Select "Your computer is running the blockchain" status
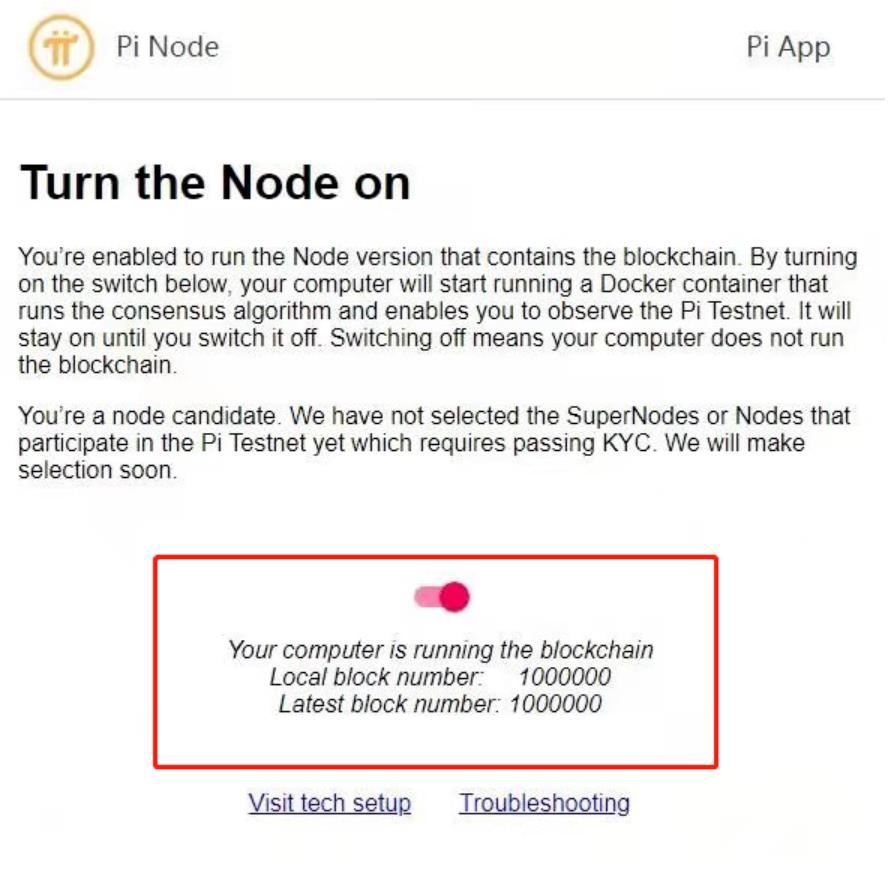Viewport: 892px width, 869px height. [x=441, y=649]
